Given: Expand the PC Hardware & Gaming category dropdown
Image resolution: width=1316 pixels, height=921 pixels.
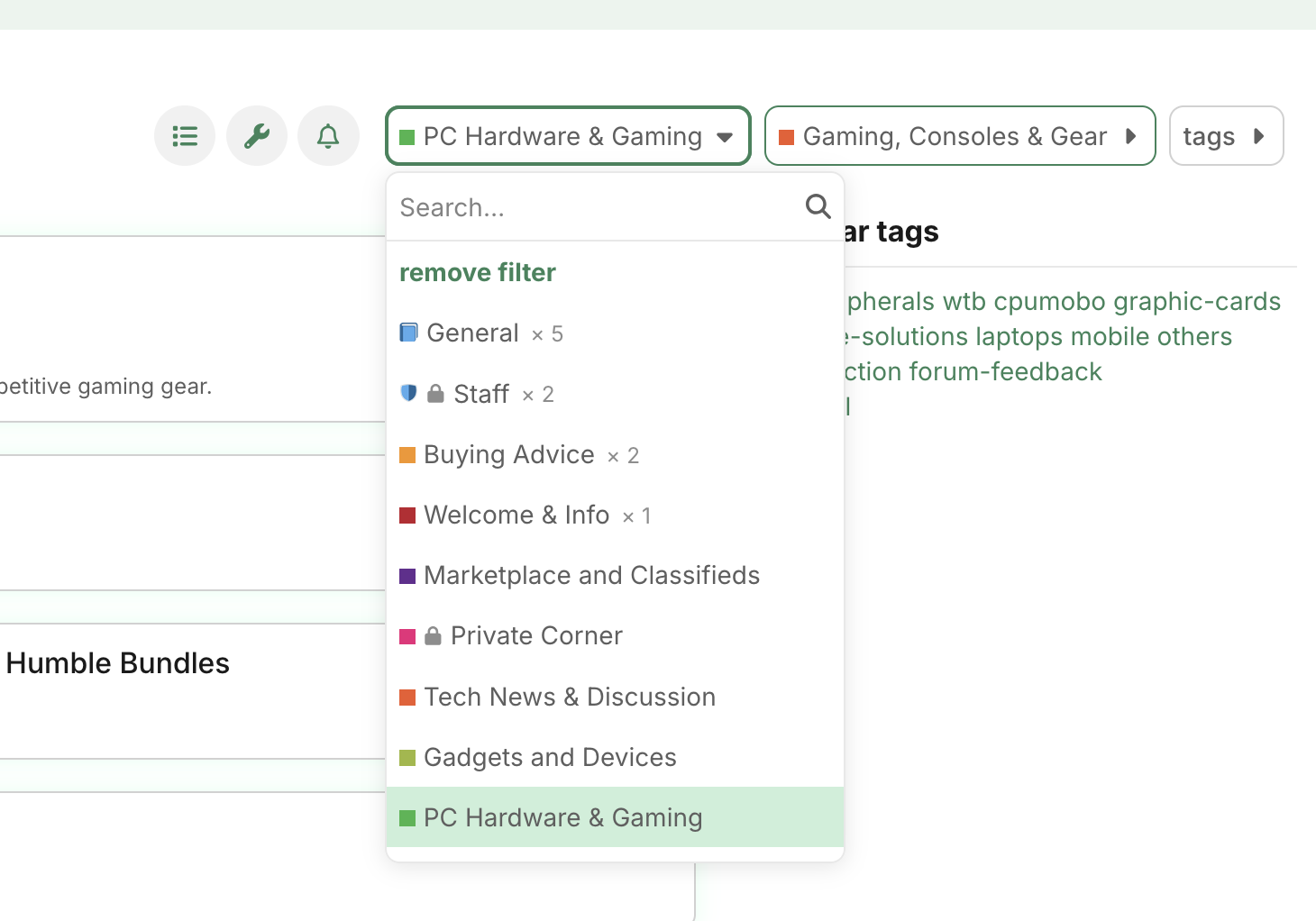Looking at the screenshot, I should (568, 136).
